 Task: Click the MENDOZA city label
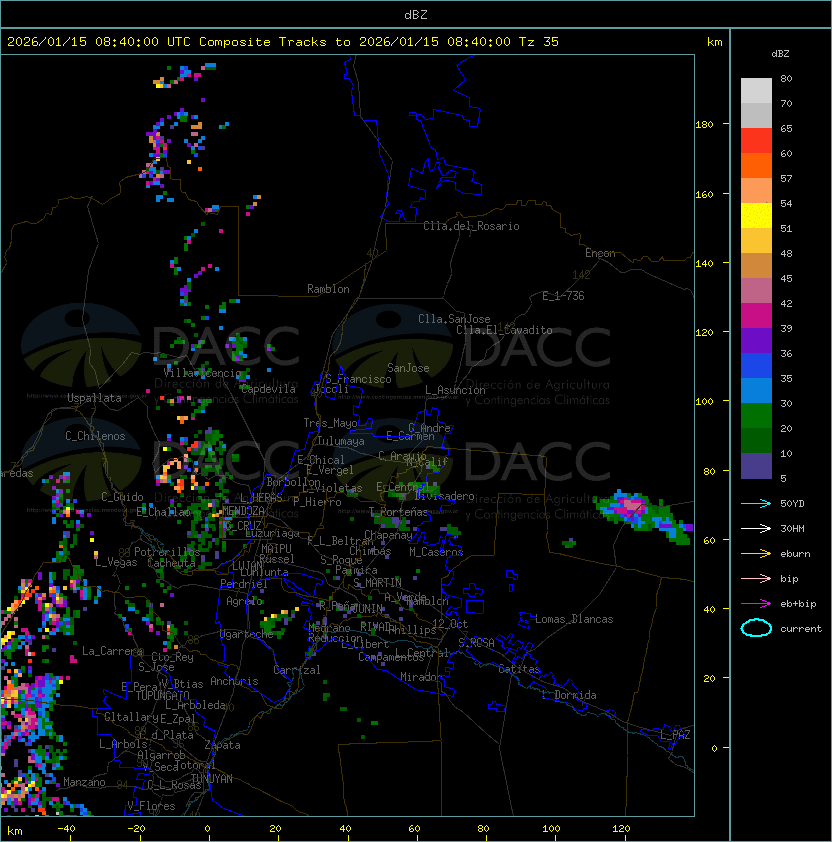click(x=243, y=511)
